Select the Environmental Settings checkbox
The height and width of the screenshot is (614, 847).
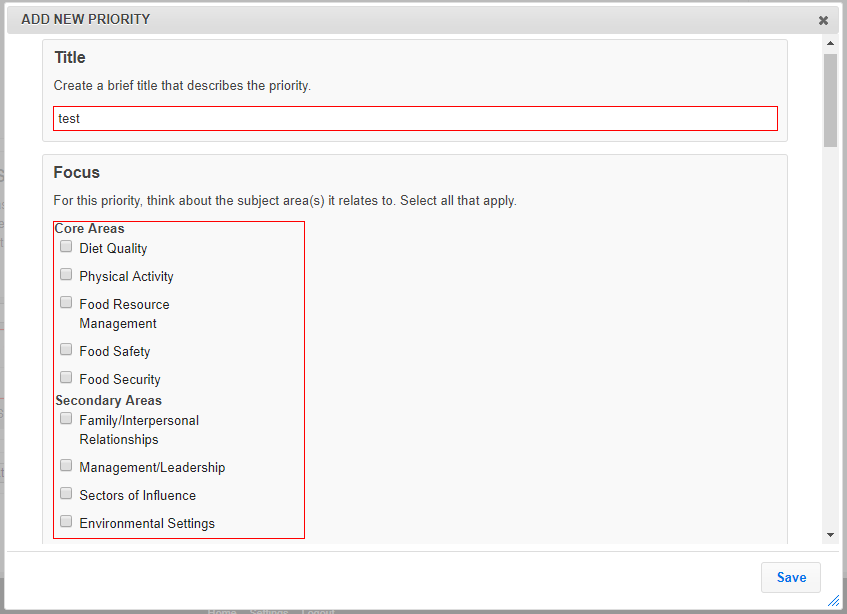(x=66, y=522)
